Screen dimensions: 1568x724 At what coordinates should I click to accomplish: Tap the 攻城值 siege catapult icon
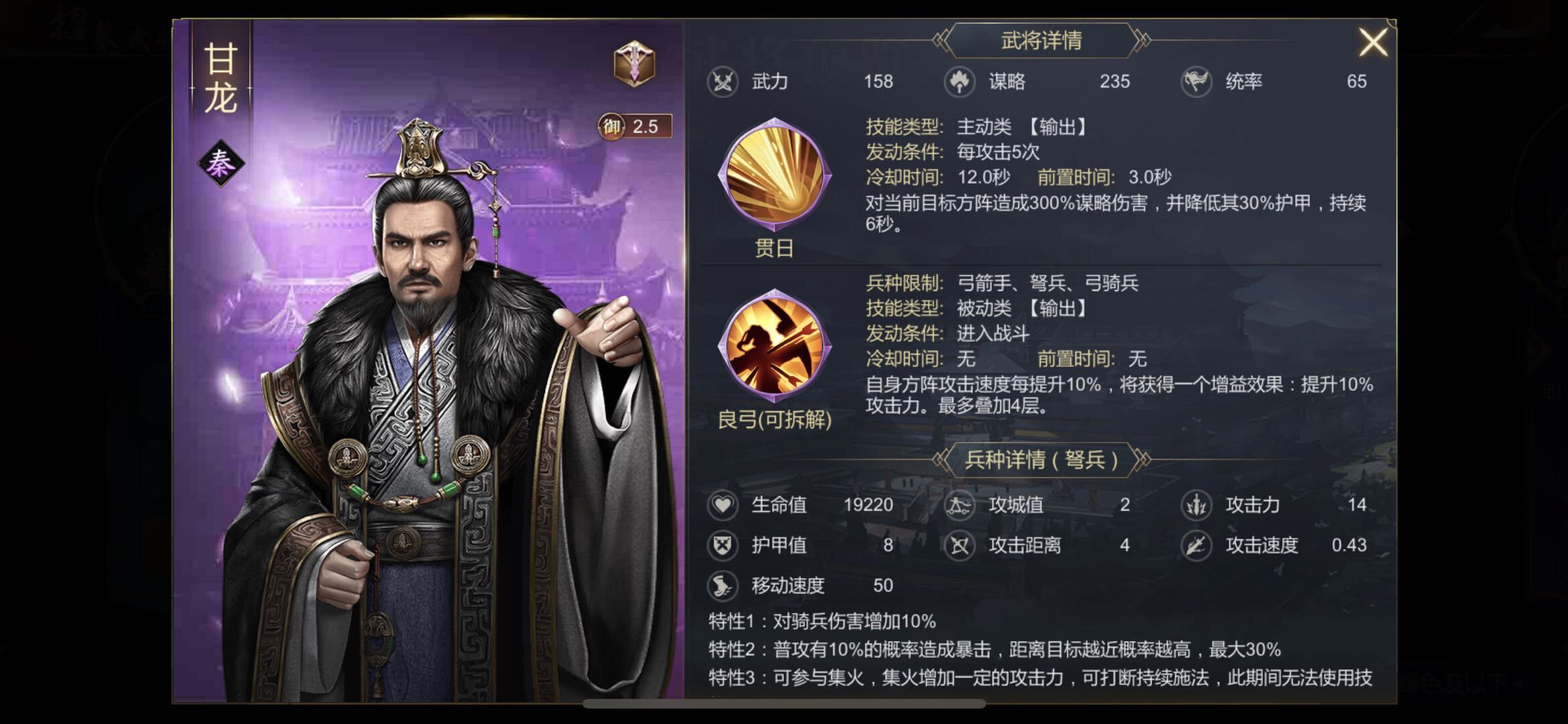959,505
